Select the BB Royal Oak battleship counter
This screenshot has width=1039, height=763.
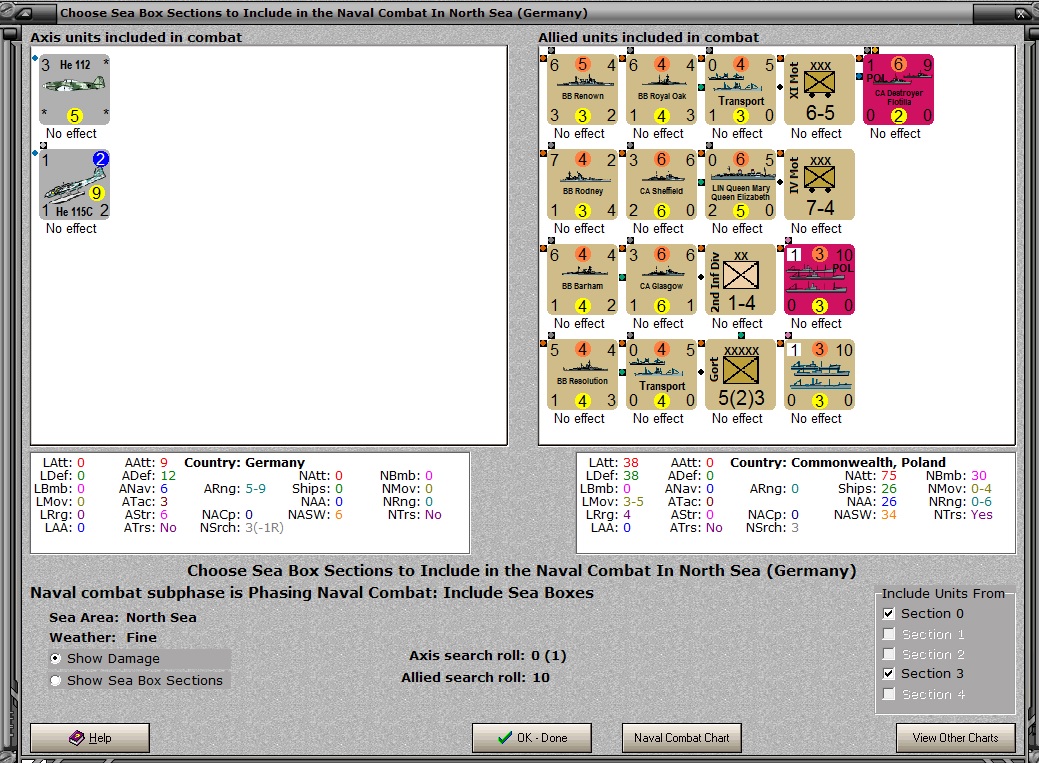[x=661, y=89]
